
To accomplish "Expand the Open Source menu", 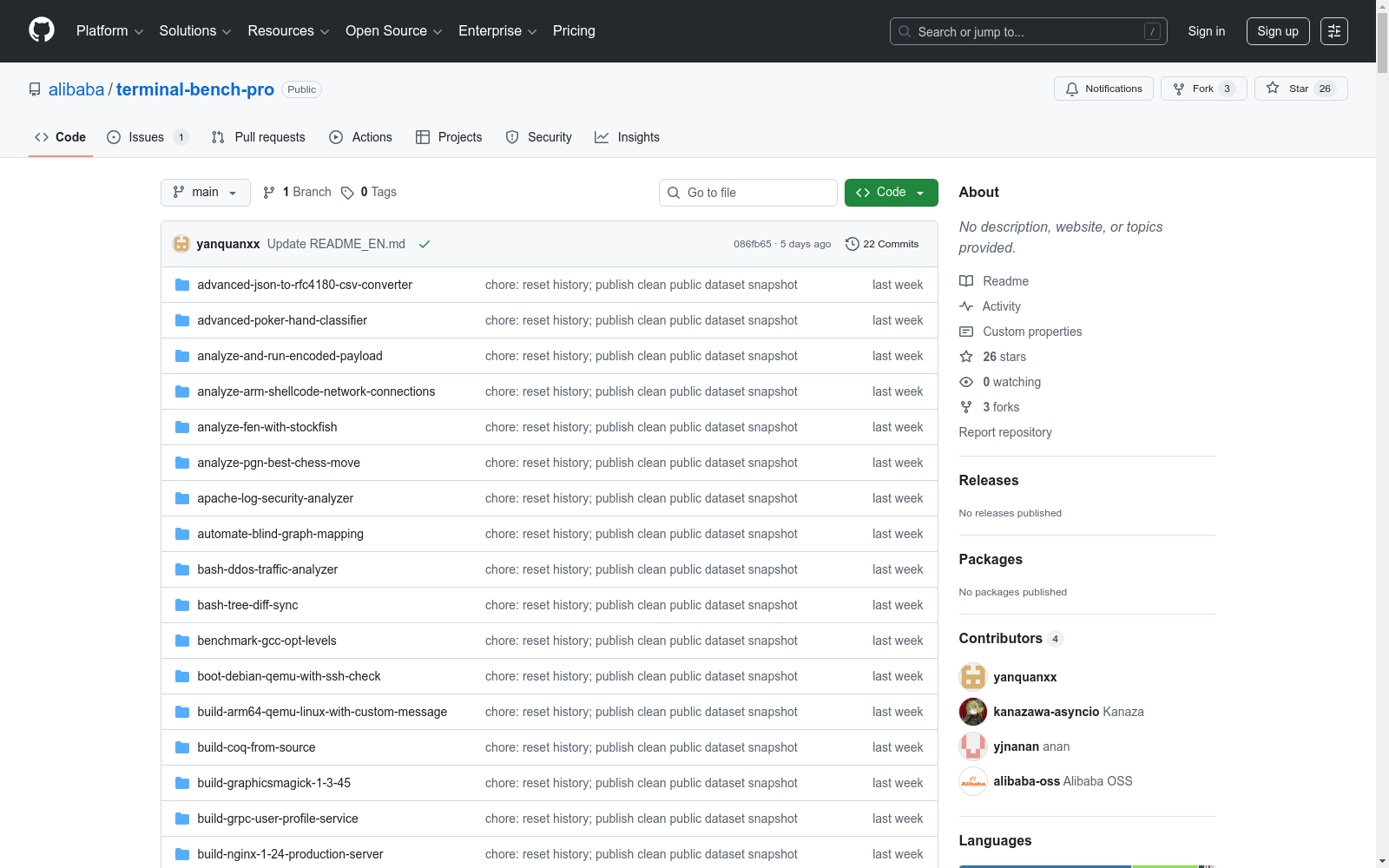I will tap(394, 31).
